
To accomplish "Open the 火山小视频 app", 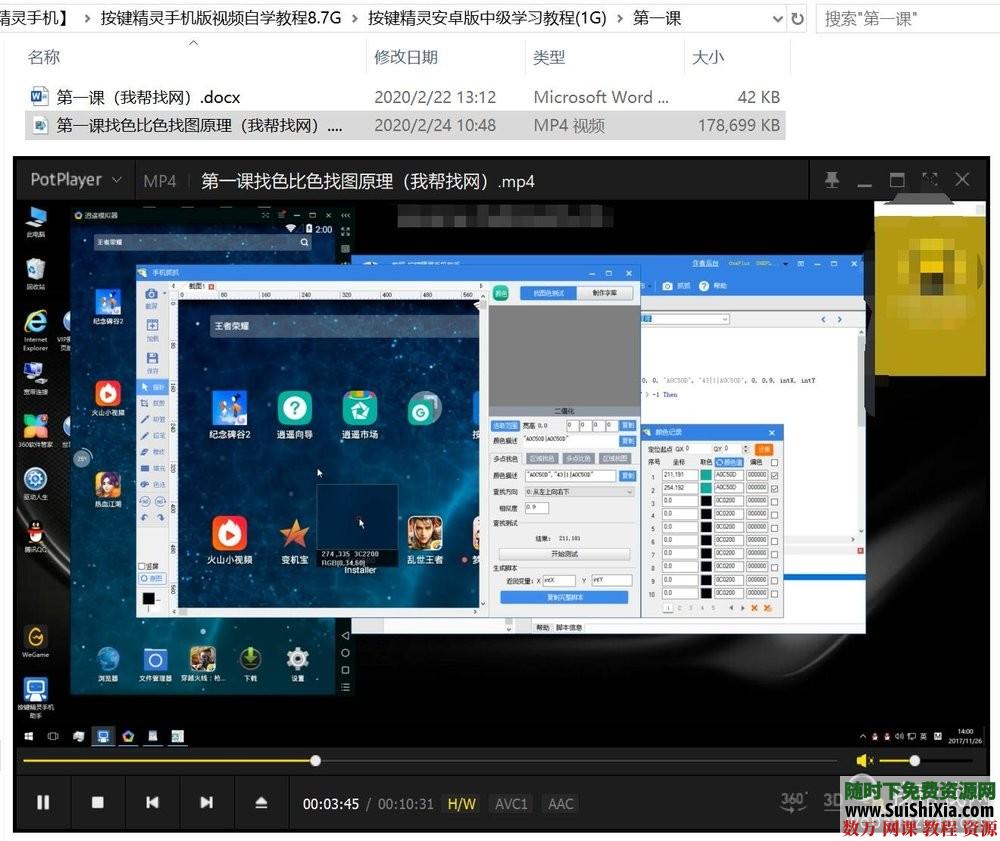I will click(x=229, y=530).
